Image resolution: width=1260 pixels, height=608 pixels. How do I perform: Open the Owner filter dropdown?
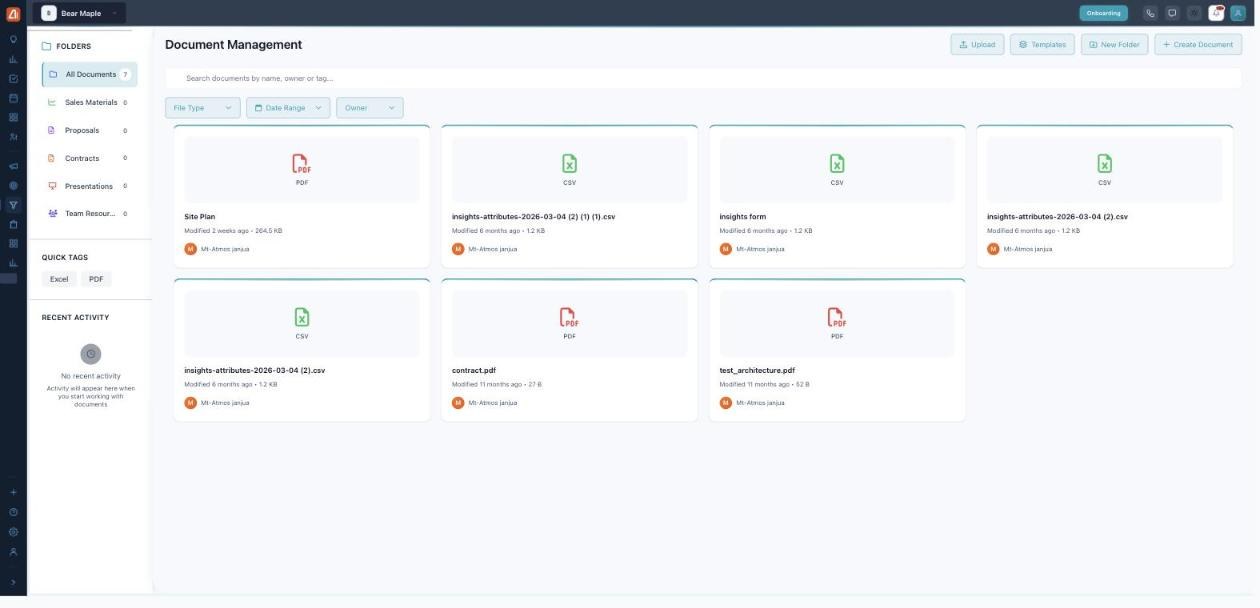point(370,108)
